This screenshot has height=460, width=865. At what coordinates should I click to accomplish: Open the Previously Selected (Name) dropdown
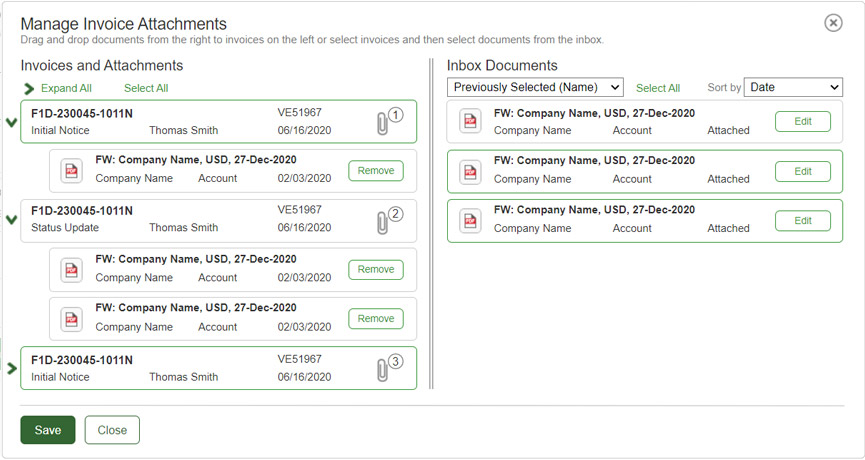coord(535,88)
